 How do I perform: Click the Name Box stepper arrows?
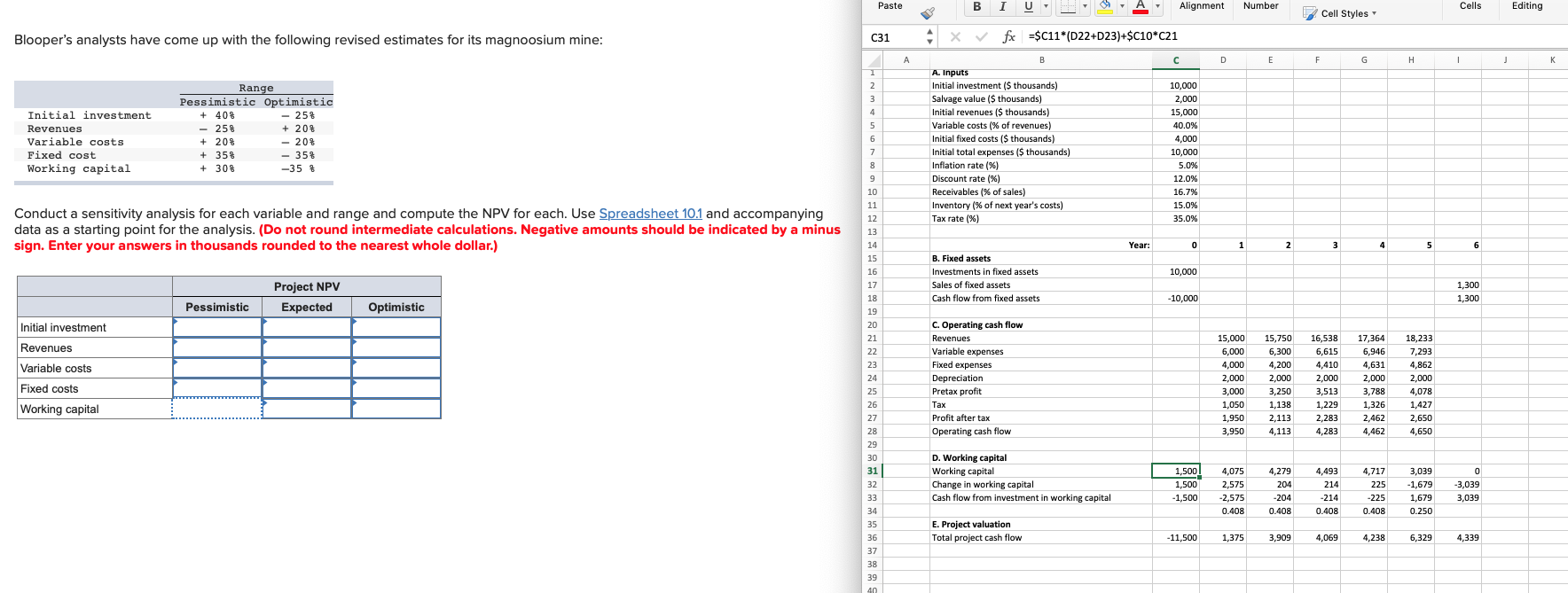pyautogui.click(x=929, y=37)
